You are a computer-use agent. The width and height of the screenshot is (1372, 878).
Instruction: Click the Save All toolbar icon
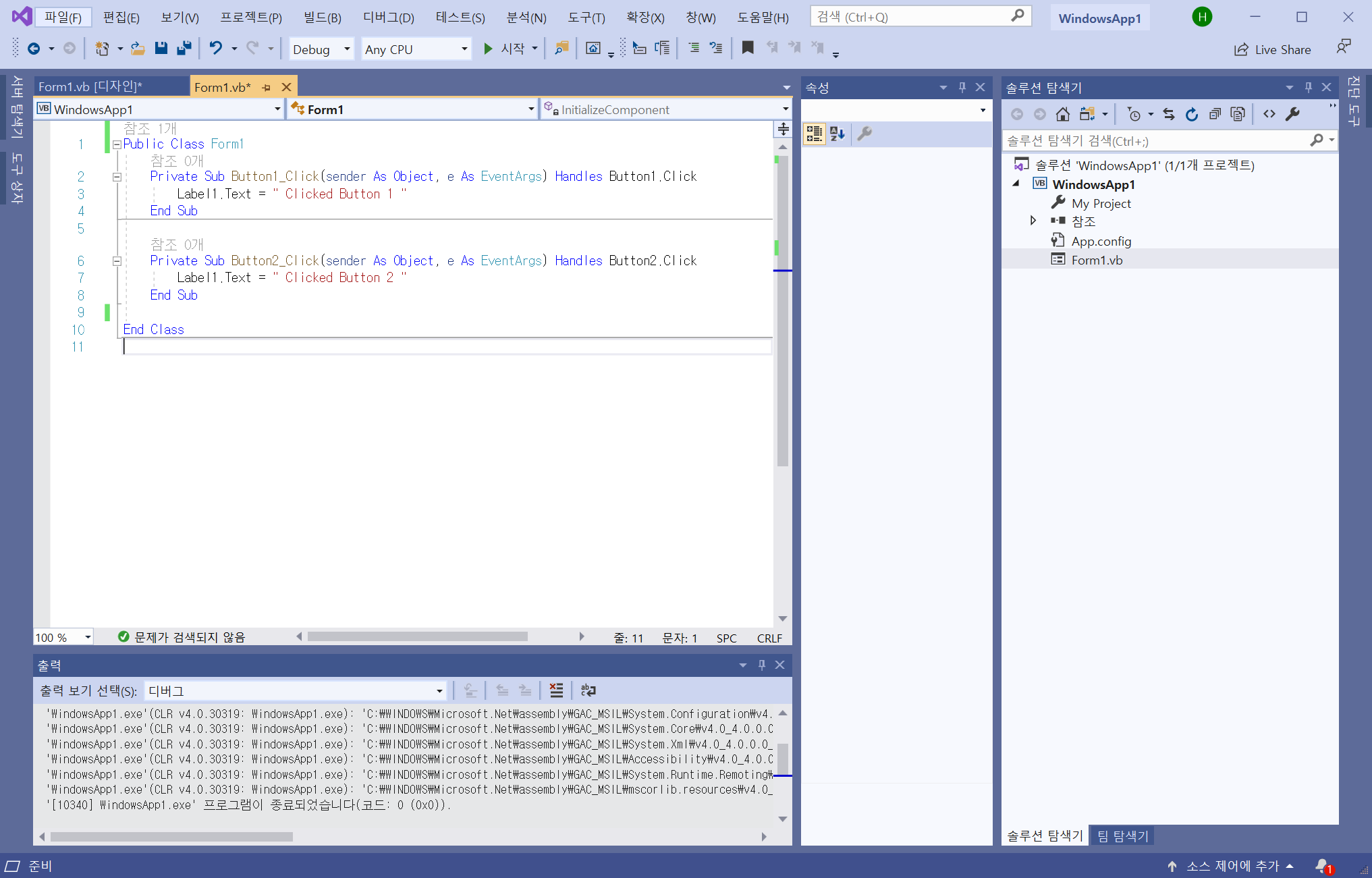tap(184, 49)
